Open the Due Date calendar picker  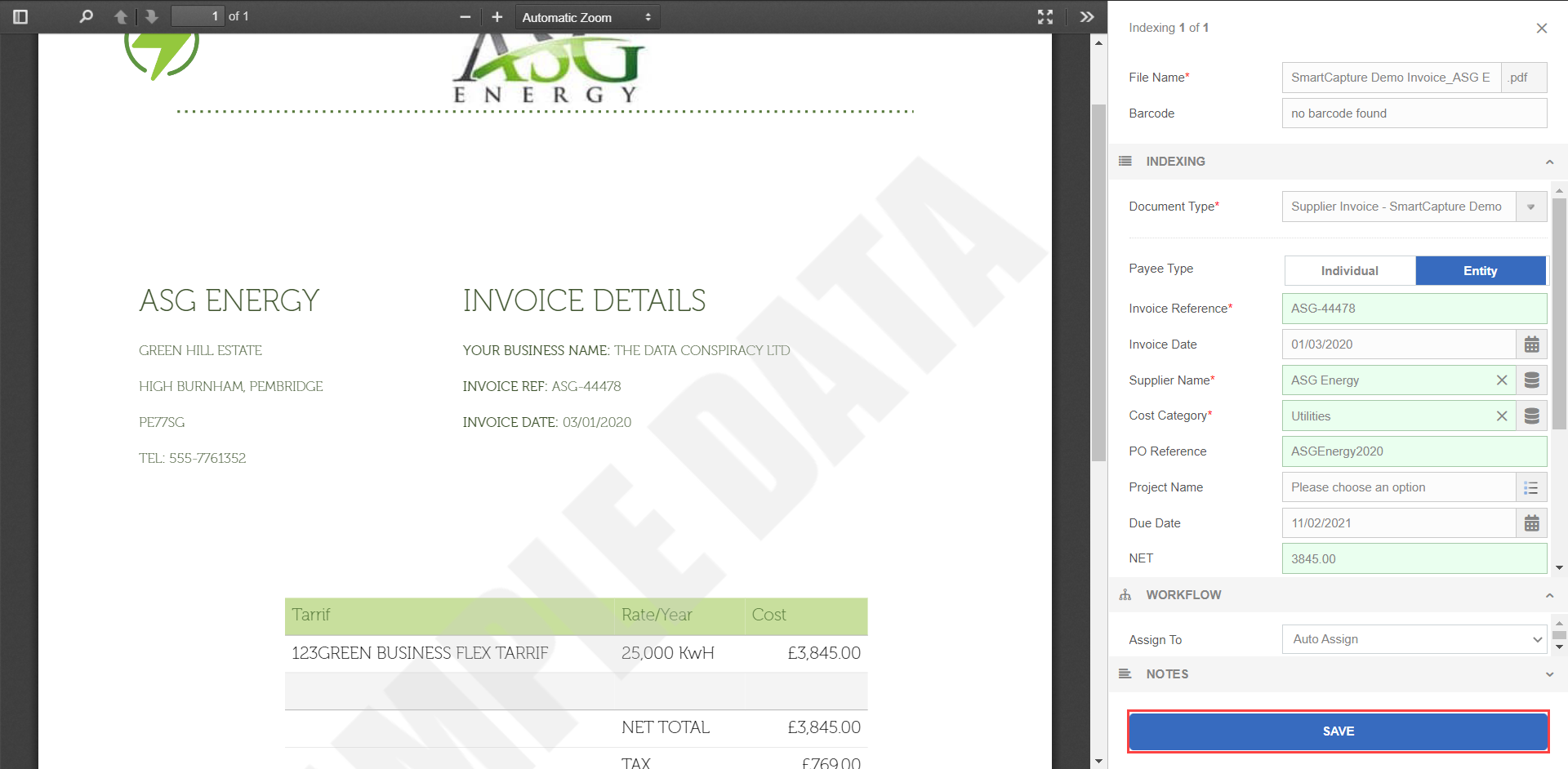click(x=1532, y=523)
